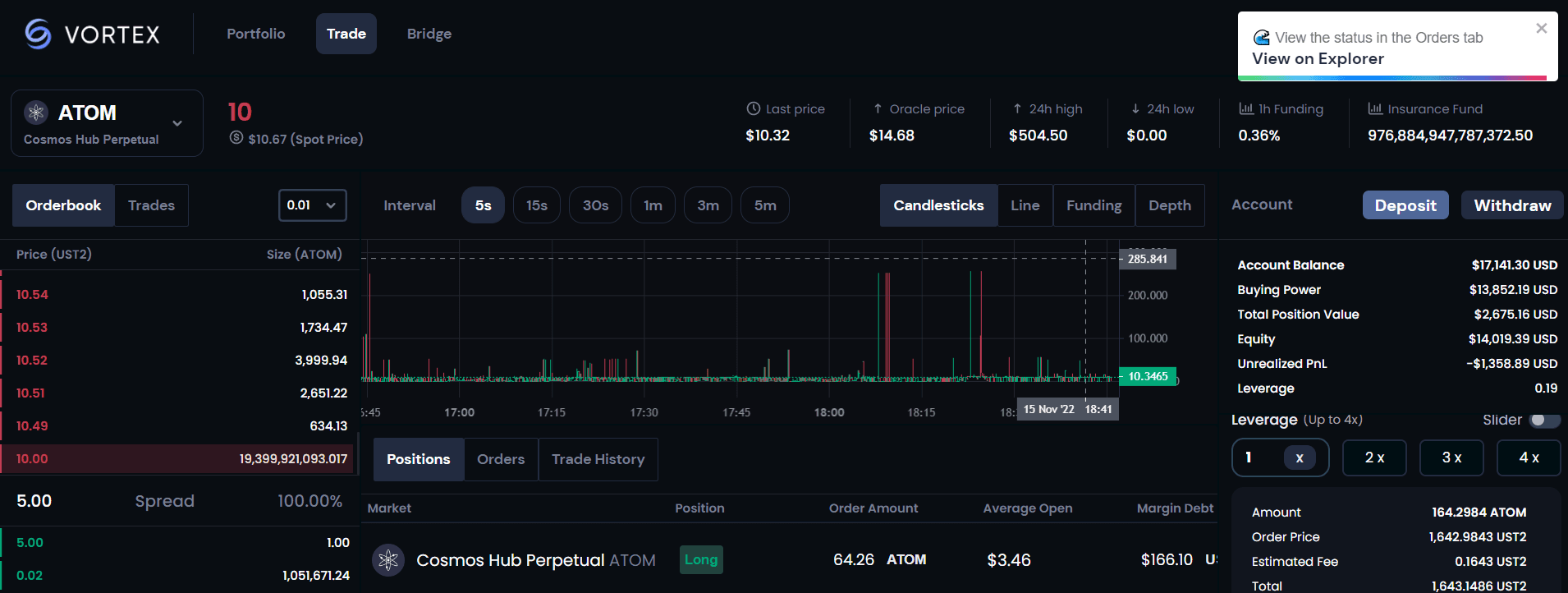1568x593 pixels.
Task: Show the Depth chart
Action: pos(1170,205)
